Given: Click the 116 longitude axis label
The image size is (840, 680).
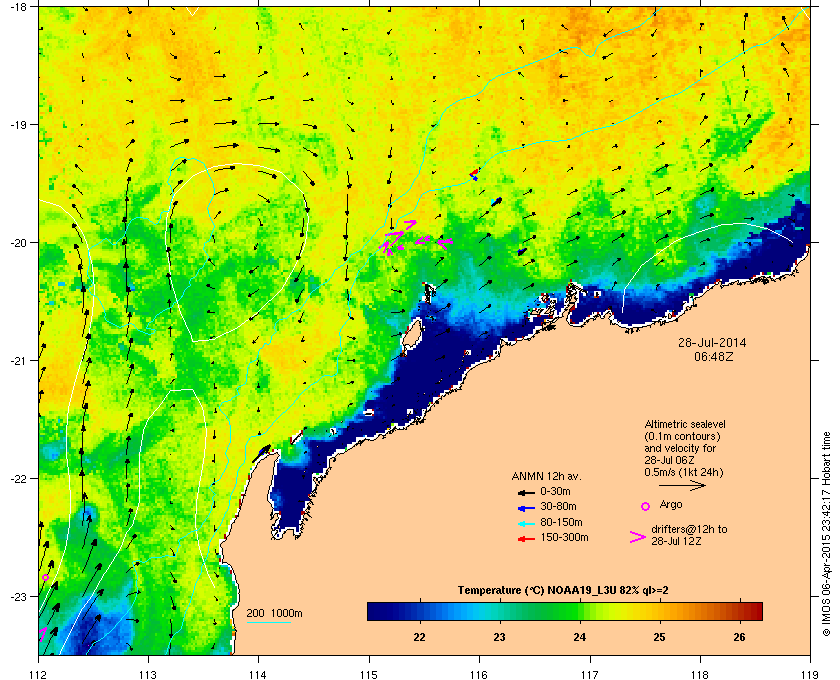Looking at the screenshot, I should click(479, 674).
